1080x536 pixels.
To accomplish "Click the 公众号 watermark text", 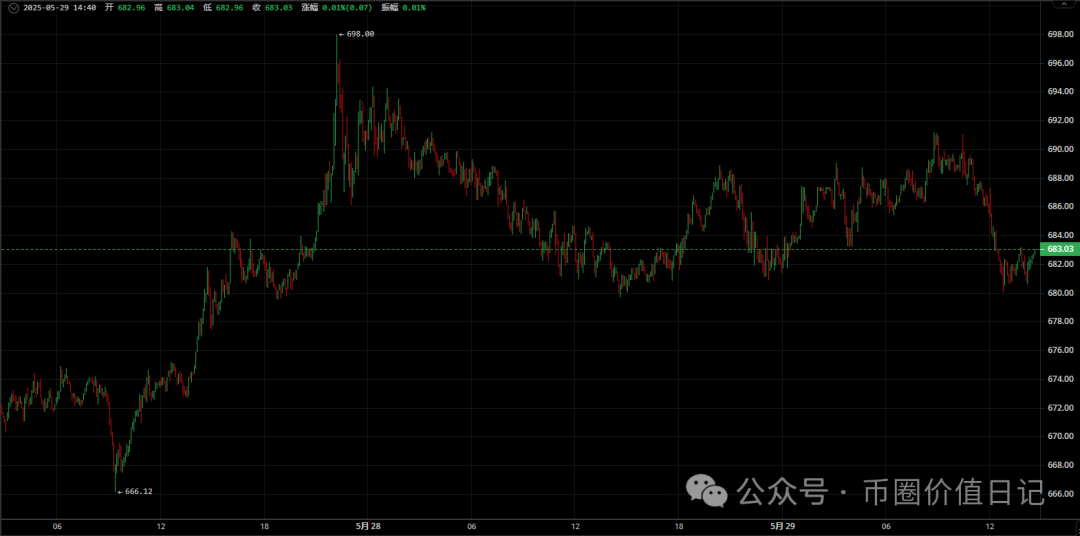I will tap(783, 491).
